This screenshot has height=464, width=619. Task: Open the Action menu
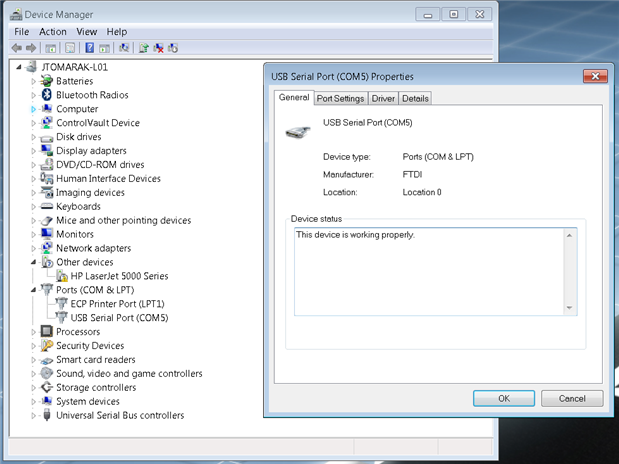pyautogui.click(x=53, y=32)
